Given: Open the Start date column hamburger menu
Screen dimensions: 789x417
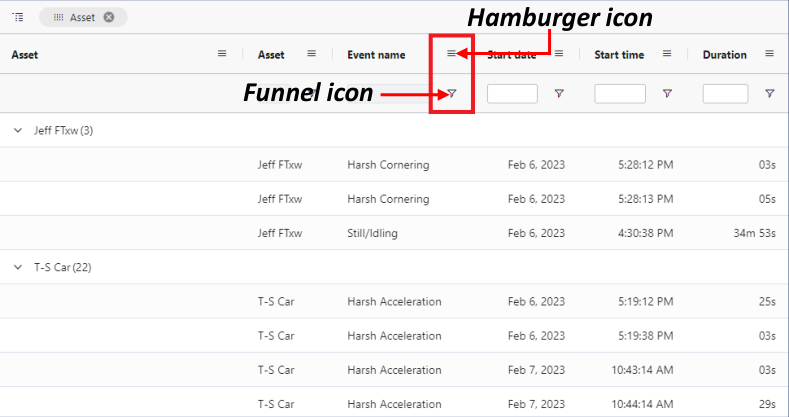Looking at the screenshot, I should 559,53.
